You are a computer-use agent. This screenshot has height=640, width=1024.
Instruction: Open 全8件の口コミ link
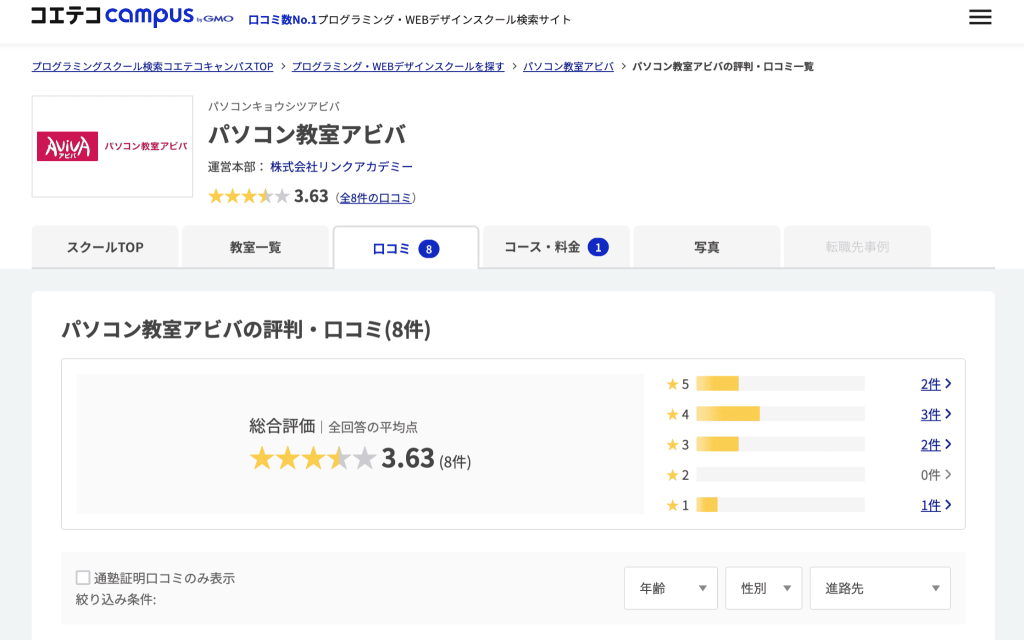[x=376, y=198]
